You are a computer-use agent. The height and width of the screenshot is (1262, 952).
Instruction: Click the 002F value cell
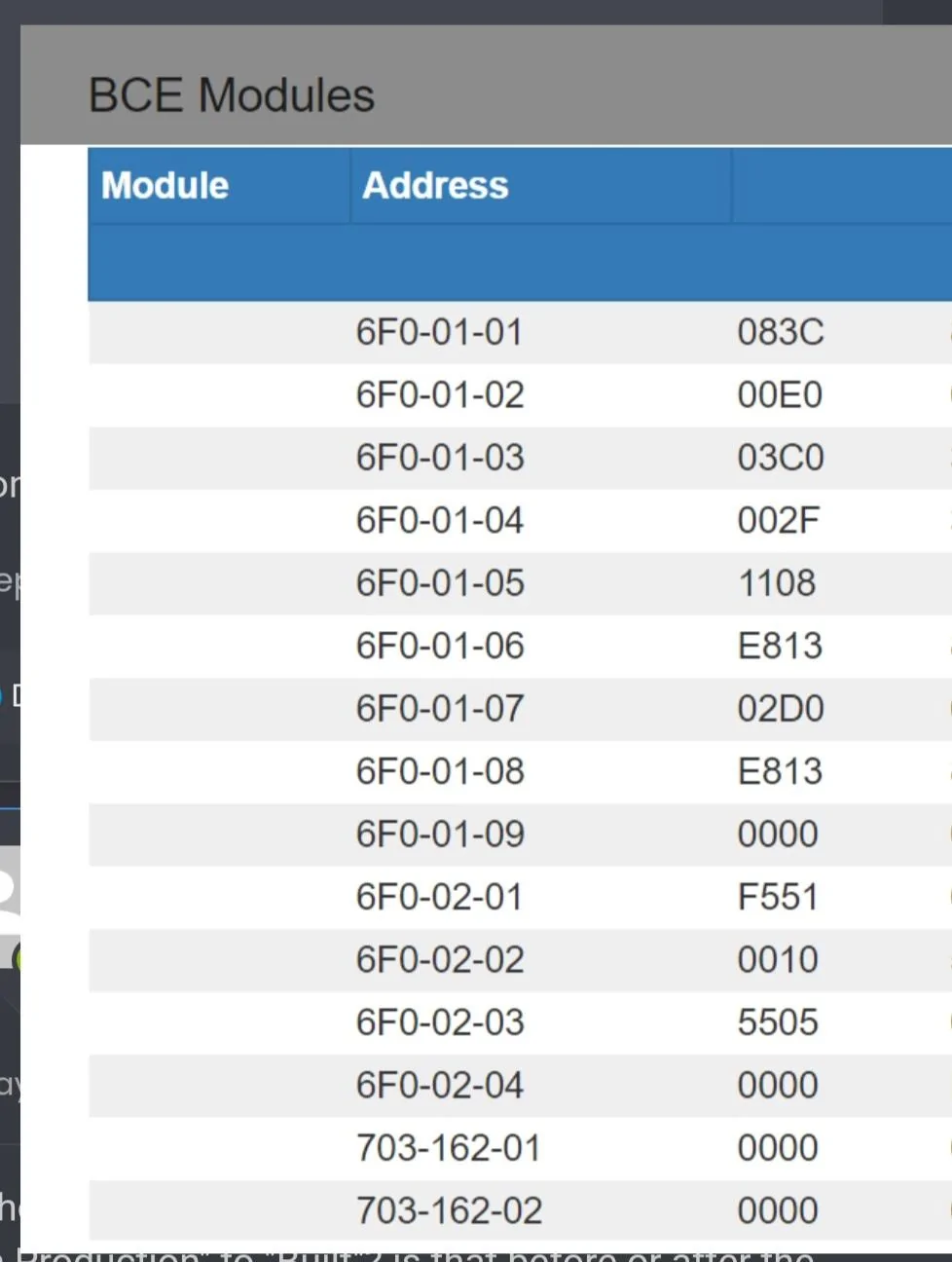pos(778,521)
